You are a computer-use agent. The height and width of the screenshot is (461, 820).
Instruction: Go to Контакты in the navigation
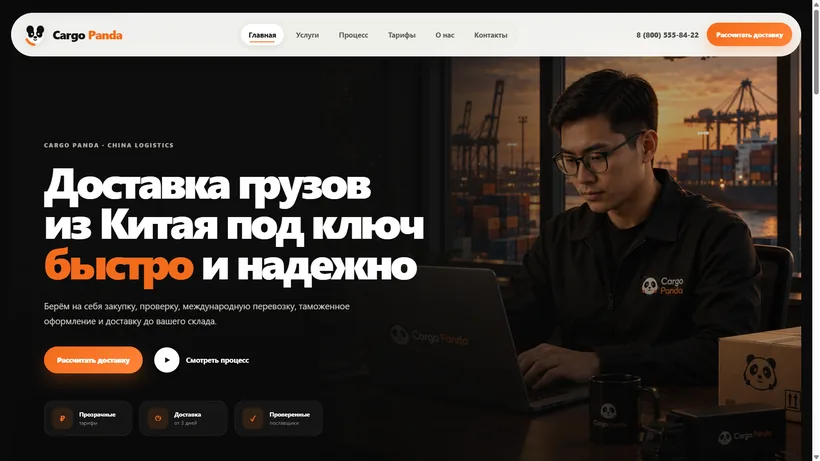491,35
